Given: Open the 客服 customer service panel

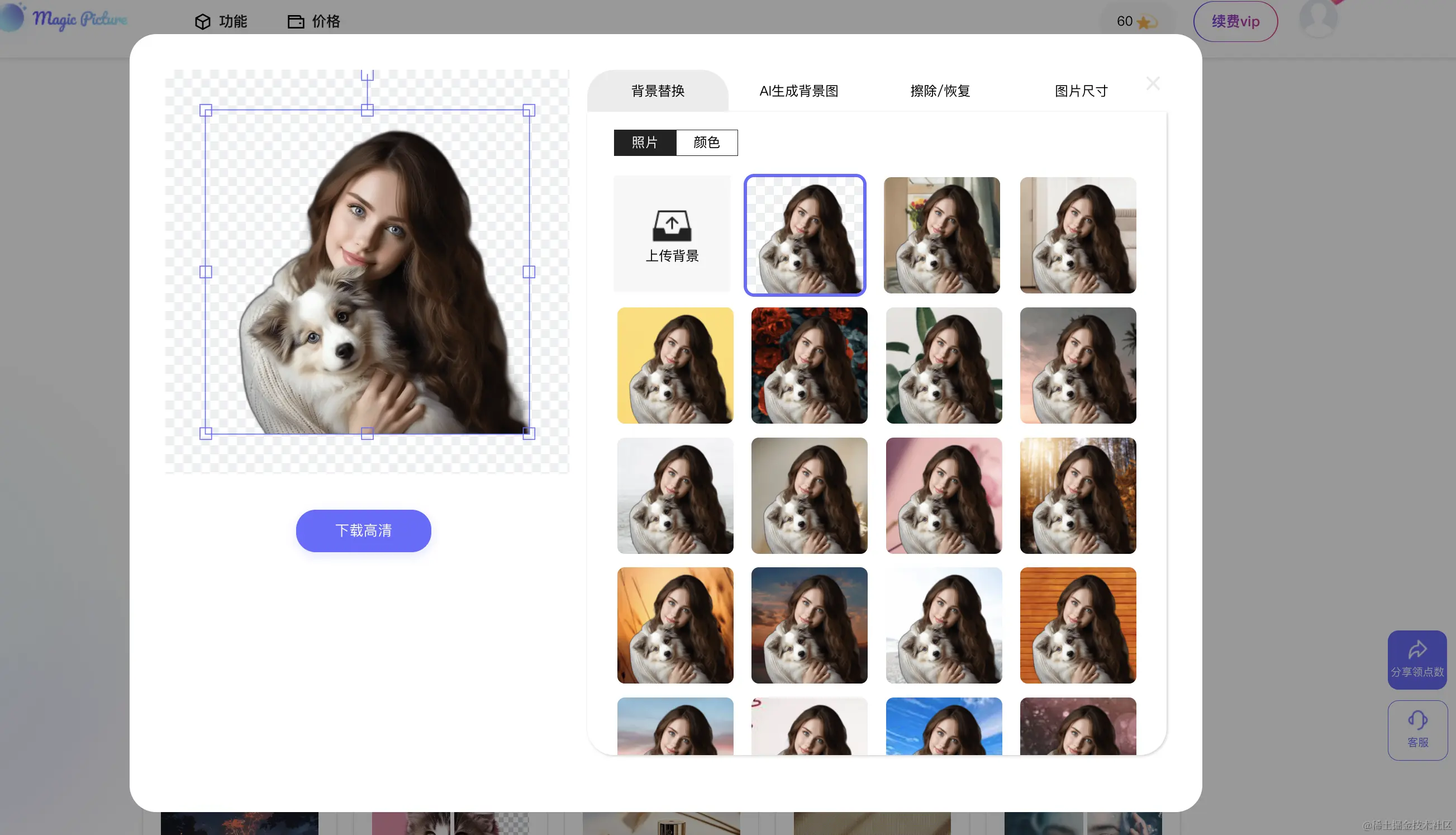Looking at the screenshot, I should pos(1416,729).
